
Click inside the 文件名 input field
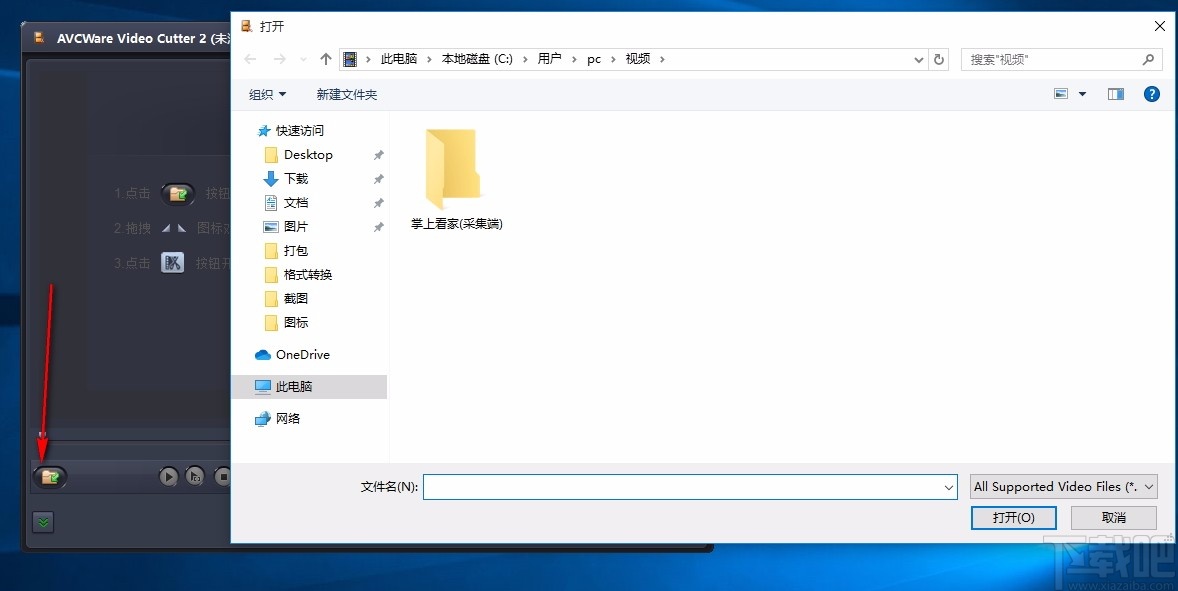[688, 486]
